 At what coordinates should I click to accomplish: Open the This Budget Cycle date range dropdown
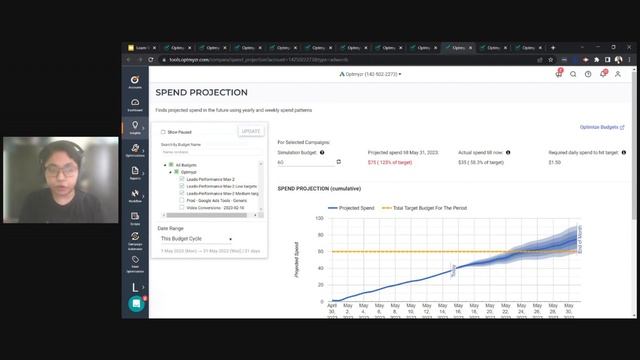[x=196, y=238]
